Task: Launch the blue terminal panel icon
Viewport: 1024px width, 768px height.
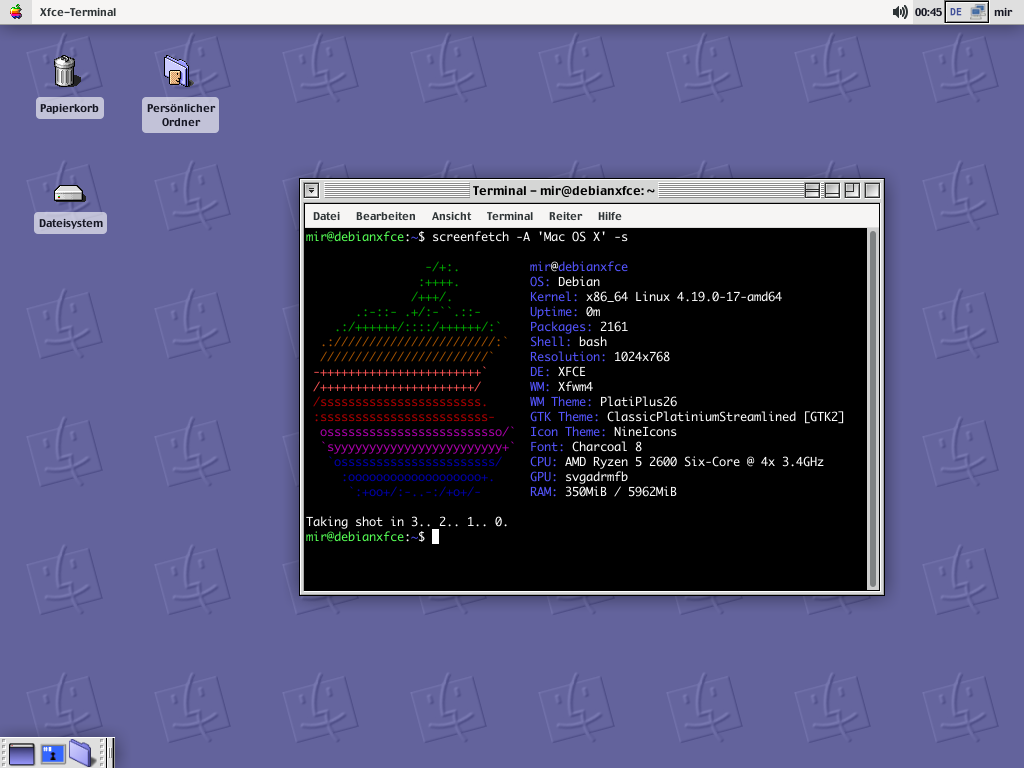Action: tap(53, 754)
